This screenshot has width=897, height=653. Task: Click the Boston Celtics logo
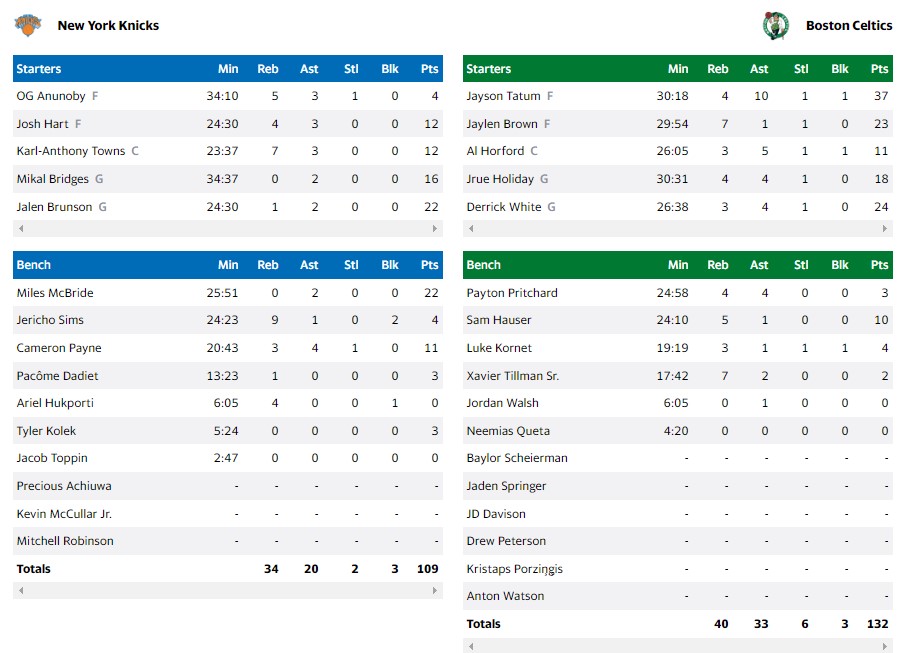776,26
